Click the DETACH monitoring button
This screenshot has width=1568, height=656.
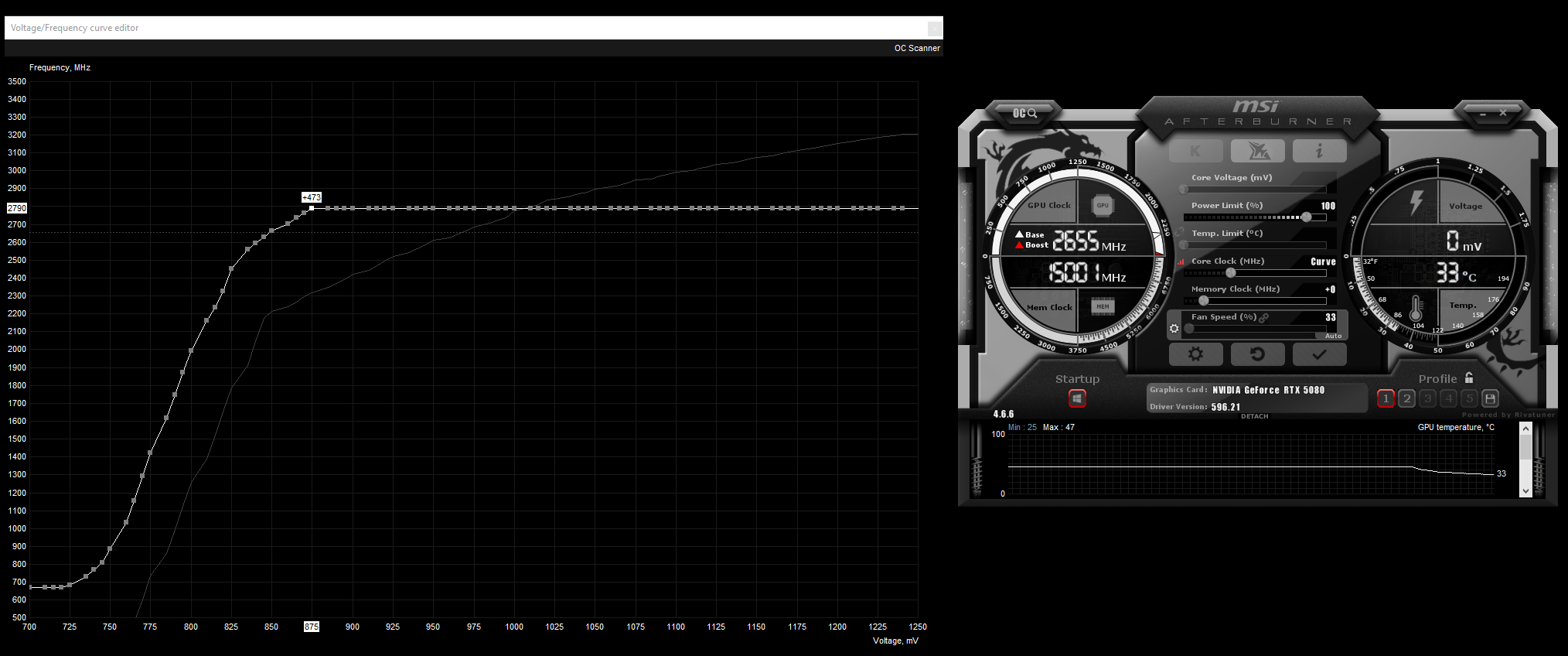click(x=1254, y=416)
